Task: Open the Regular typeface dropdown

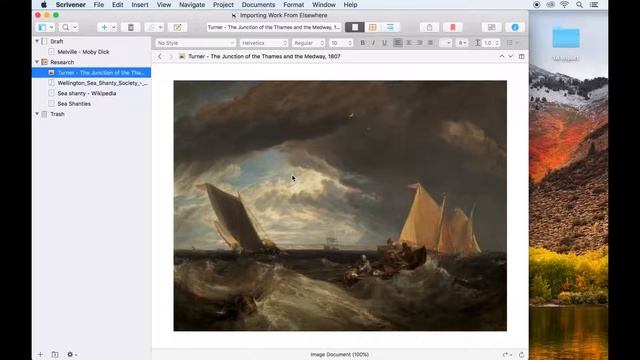Action: 309,43
